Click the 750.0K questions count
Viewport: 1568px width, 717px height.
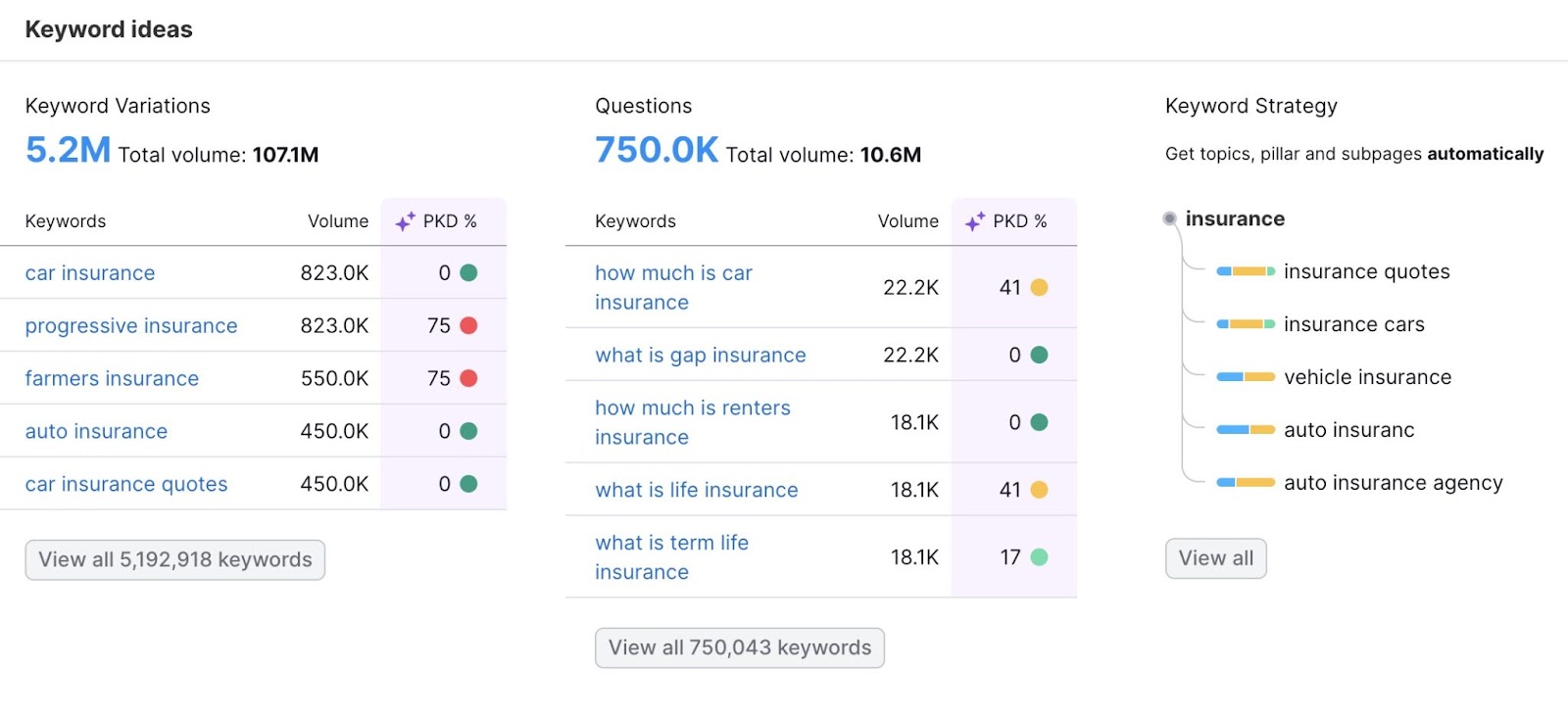(657, 150)
